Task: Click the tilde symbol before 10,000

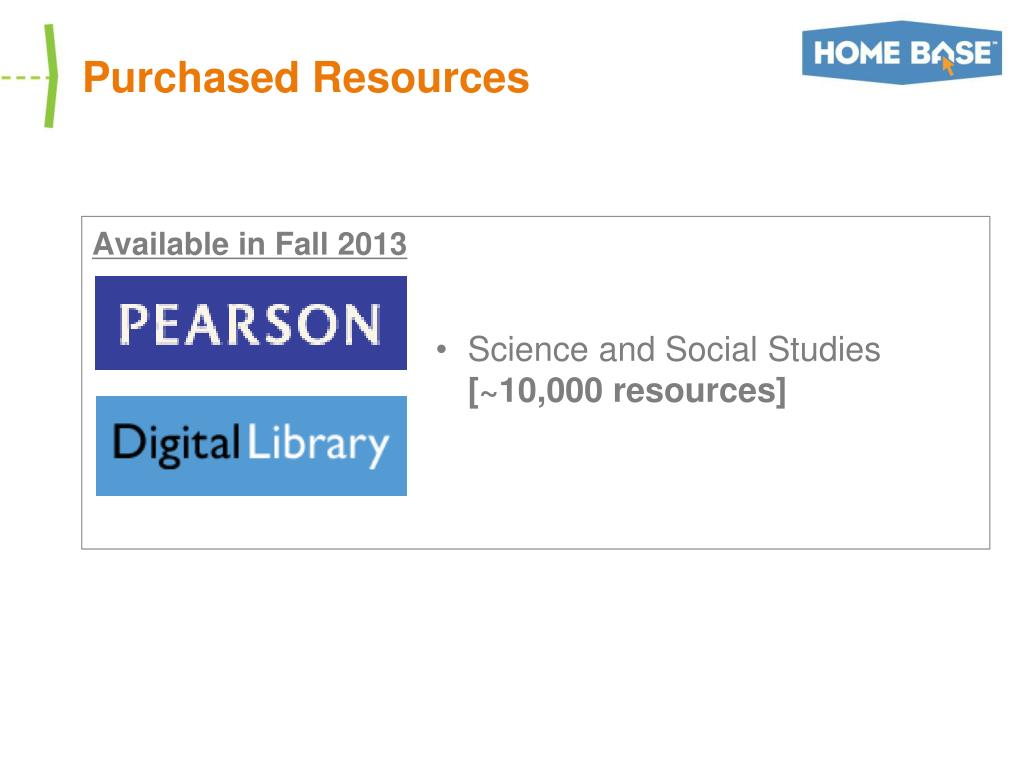Action: point(488,394)
